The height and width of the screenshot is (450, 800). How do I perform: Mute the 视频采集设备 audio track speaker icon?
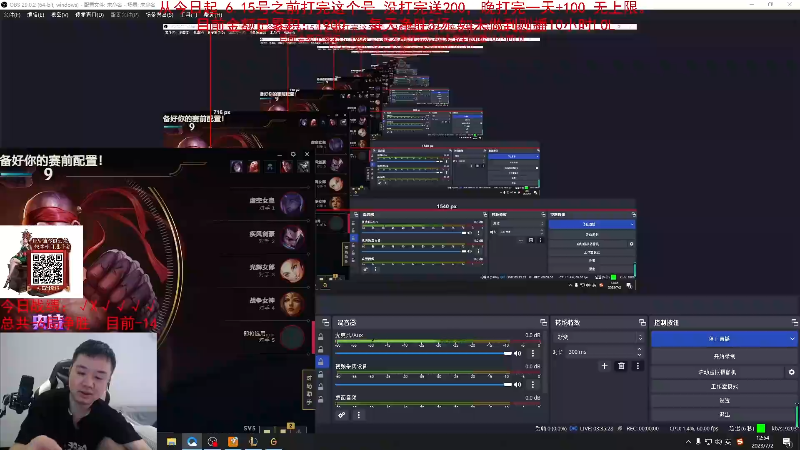[x=518, y=385]
